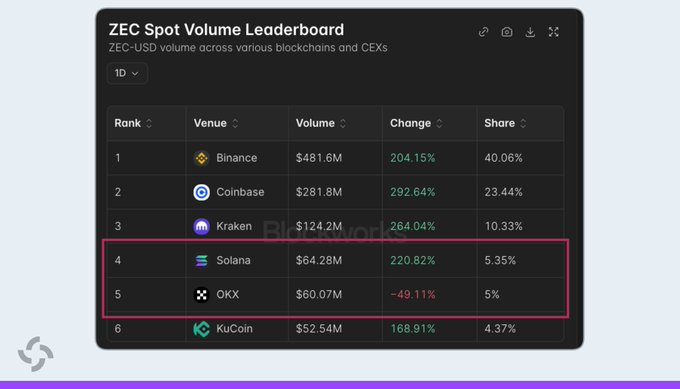The height and width of the screenshot is (389, 680).
Task: Sort the table by Volume
Action: click(x=343, y=124)
